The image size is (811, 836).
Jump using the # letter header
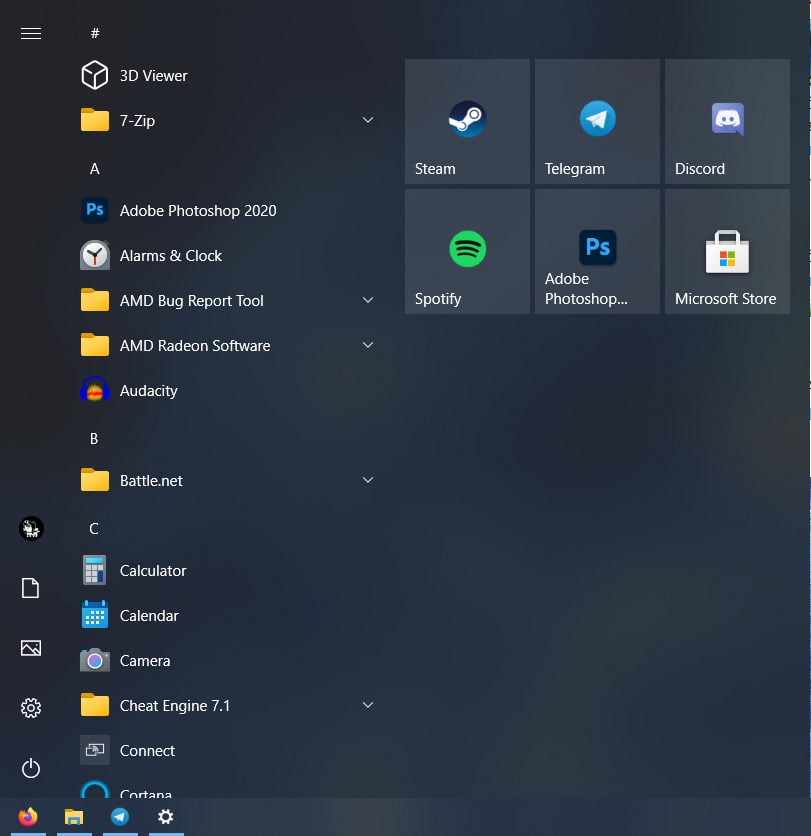click(95, 34)
